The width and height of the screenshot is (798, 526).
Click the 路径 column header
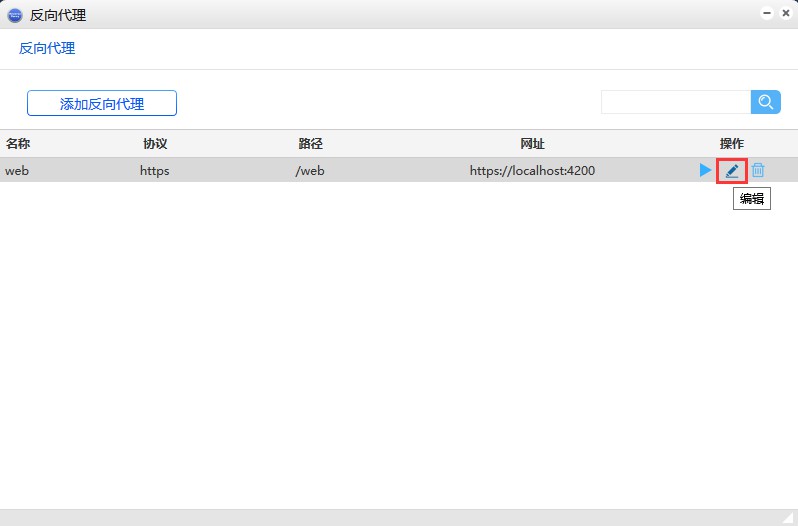click(x=310, y=144)
